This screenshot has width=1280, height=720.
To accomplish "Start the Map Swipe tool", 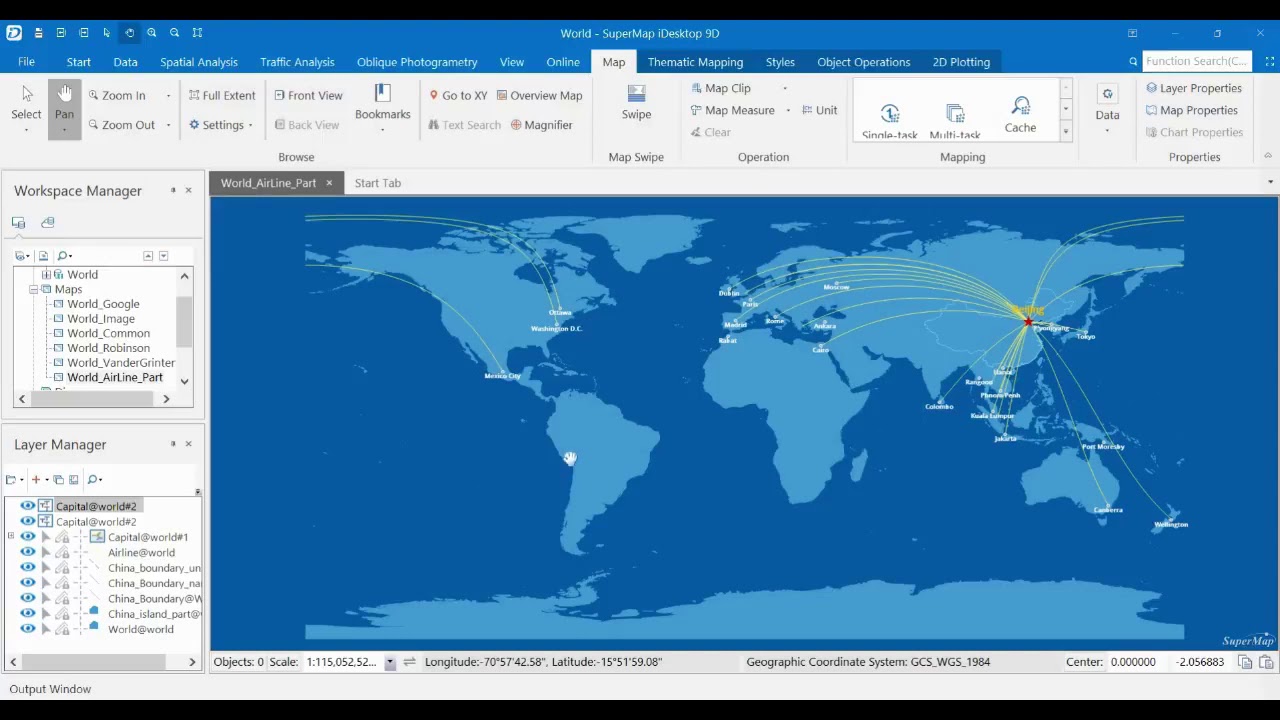I will click(x=636, y=104).
